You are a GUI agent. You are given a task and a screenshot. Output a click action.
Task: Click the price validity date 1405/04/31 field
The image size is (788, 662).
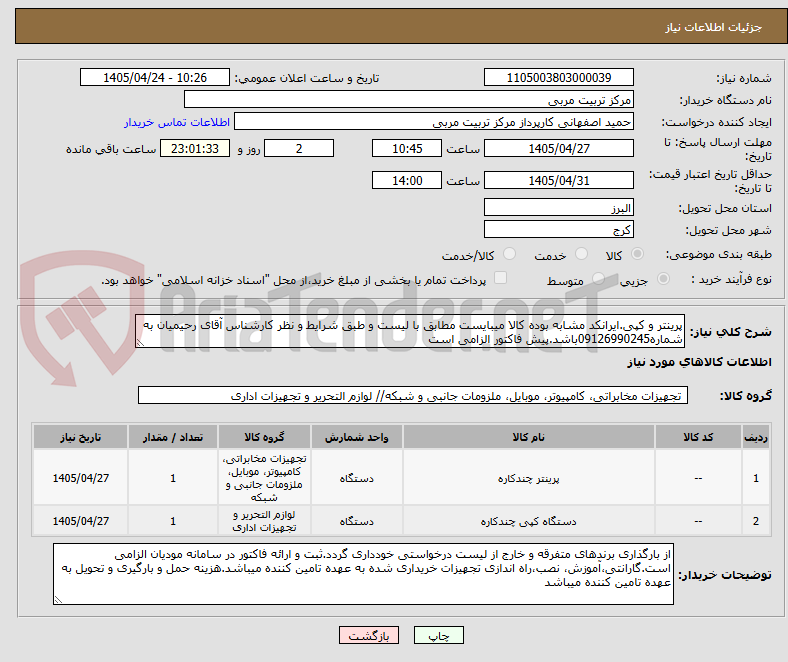coord(558,180)
